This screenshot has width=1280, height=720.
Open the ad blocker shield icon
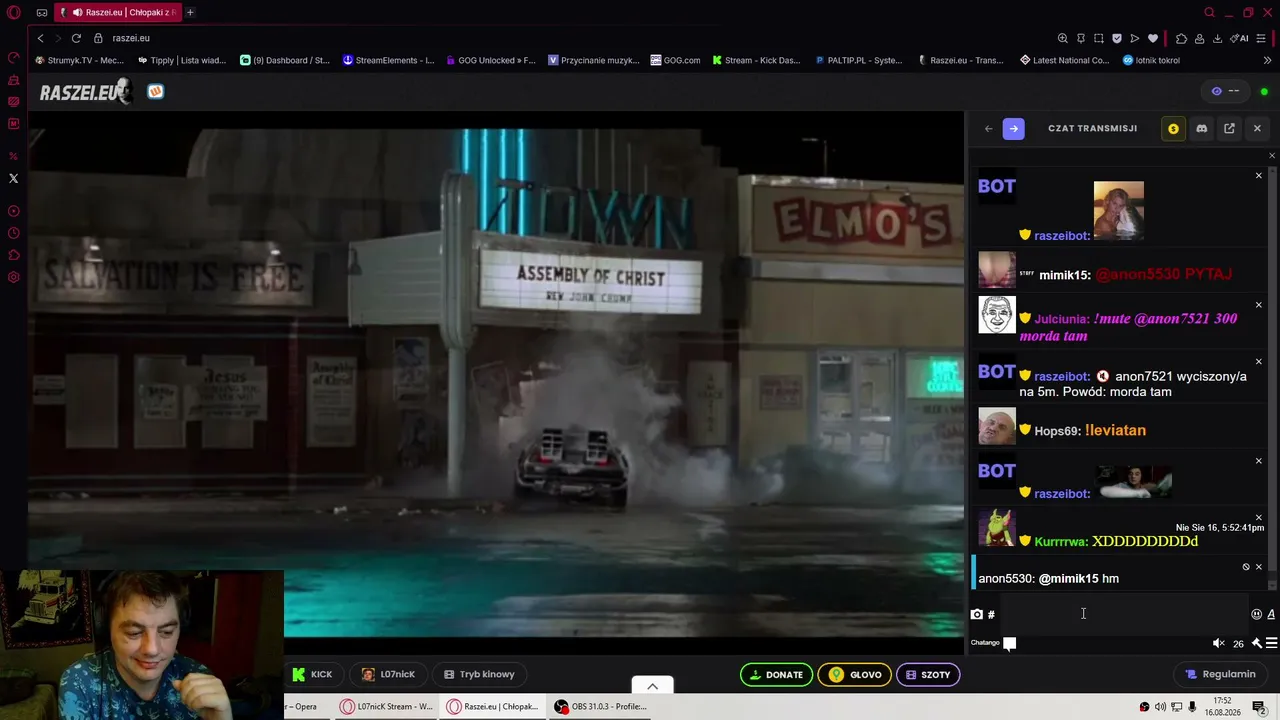(x=1117, y=38)
